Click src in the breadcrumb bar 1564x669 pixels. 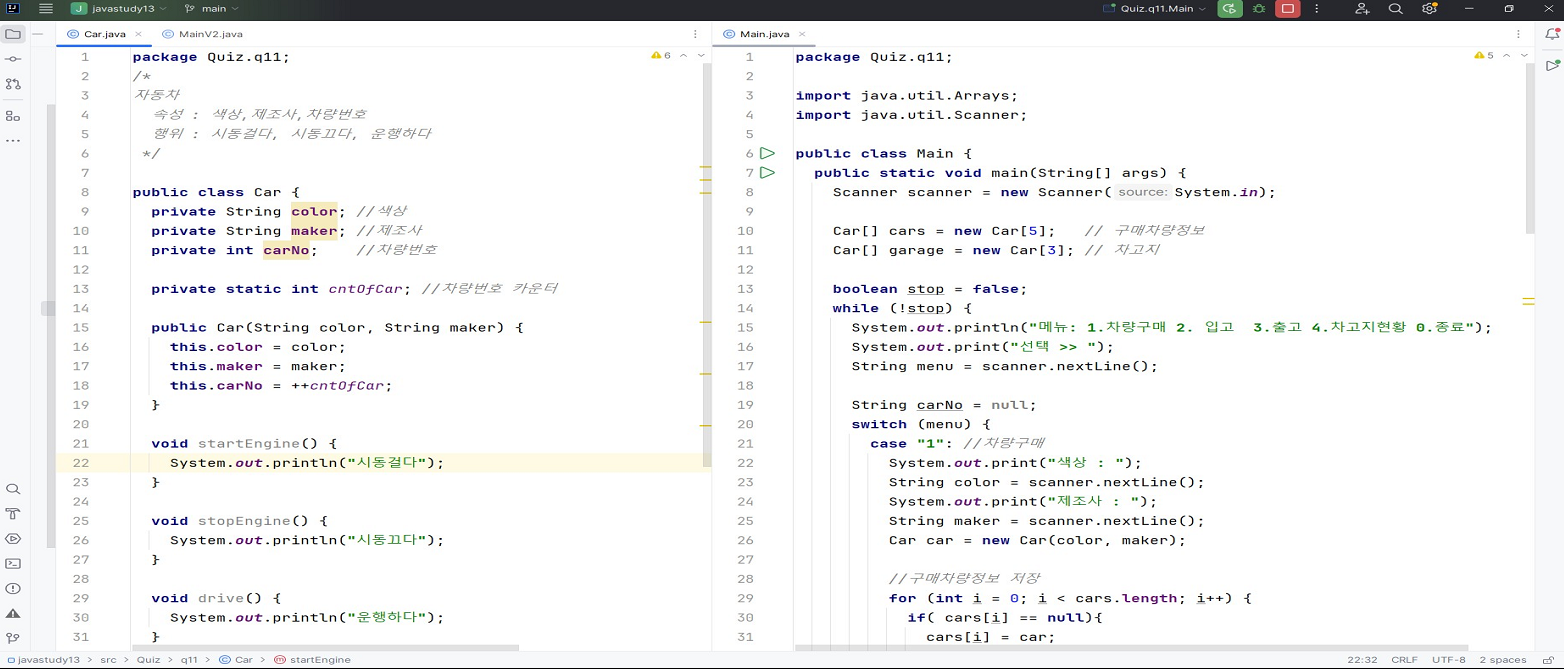(109, 660)
